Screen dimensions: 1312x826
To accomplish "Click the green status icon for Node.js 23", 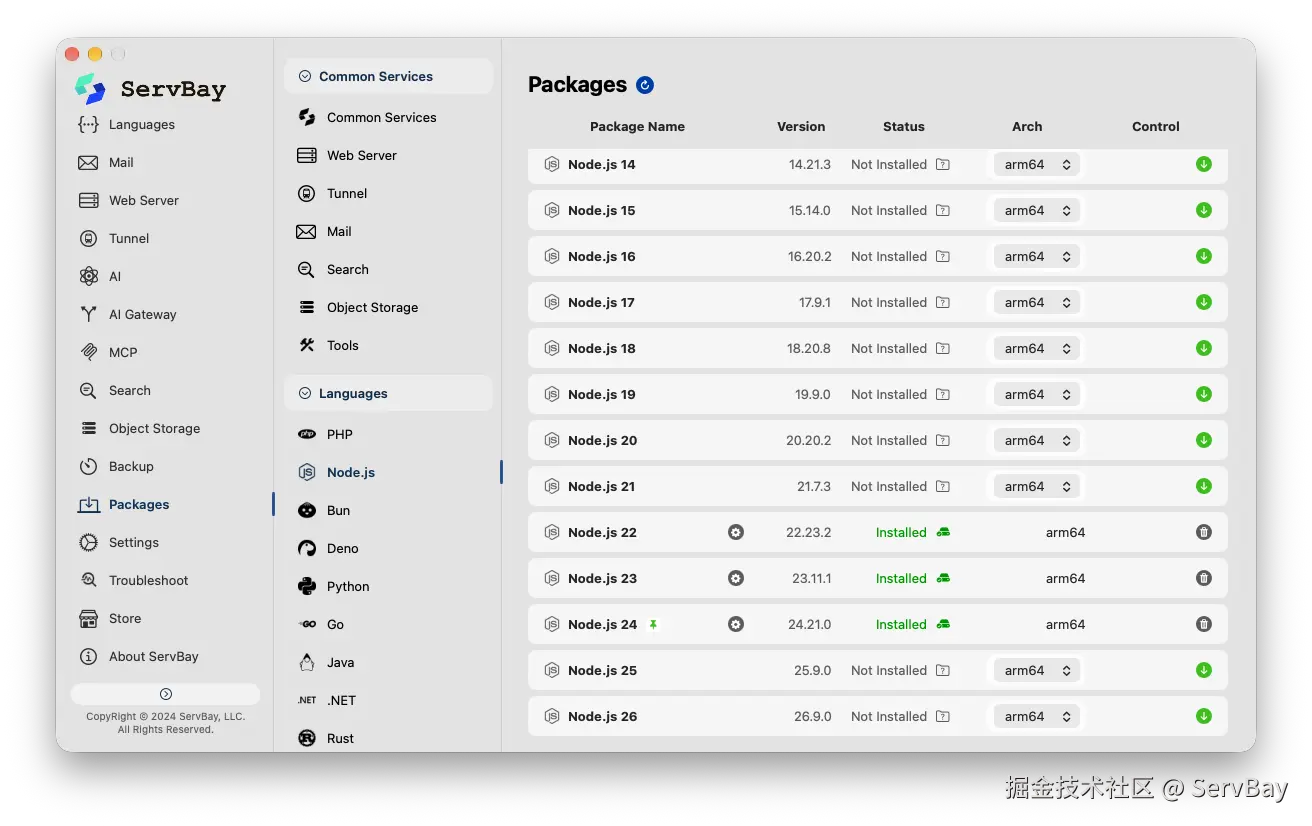I will point(943,578).
